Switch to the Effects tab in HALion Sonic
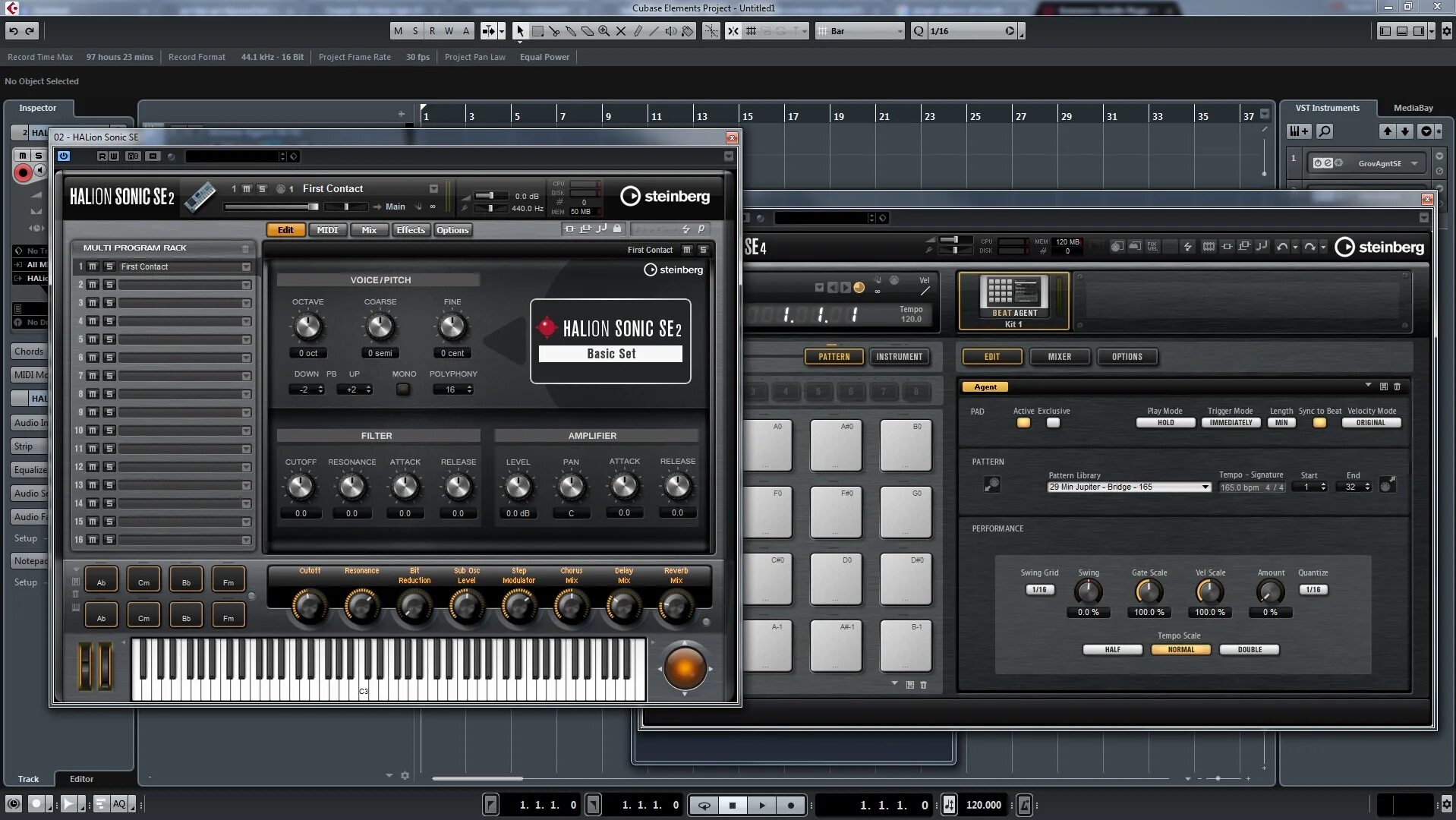The height and width of the screenshot is (820, 1456). pyautogui.click(x=411, y=230)
